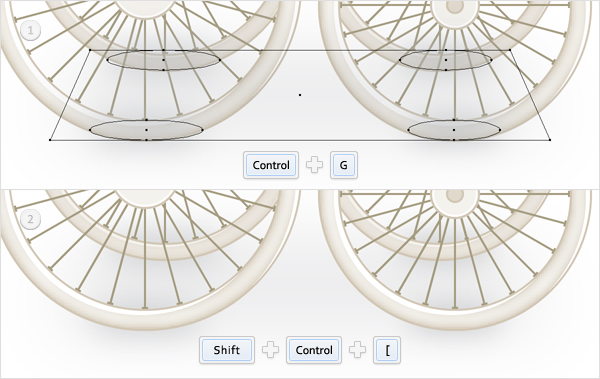Click the center point of the selected trapezoid

300,95
